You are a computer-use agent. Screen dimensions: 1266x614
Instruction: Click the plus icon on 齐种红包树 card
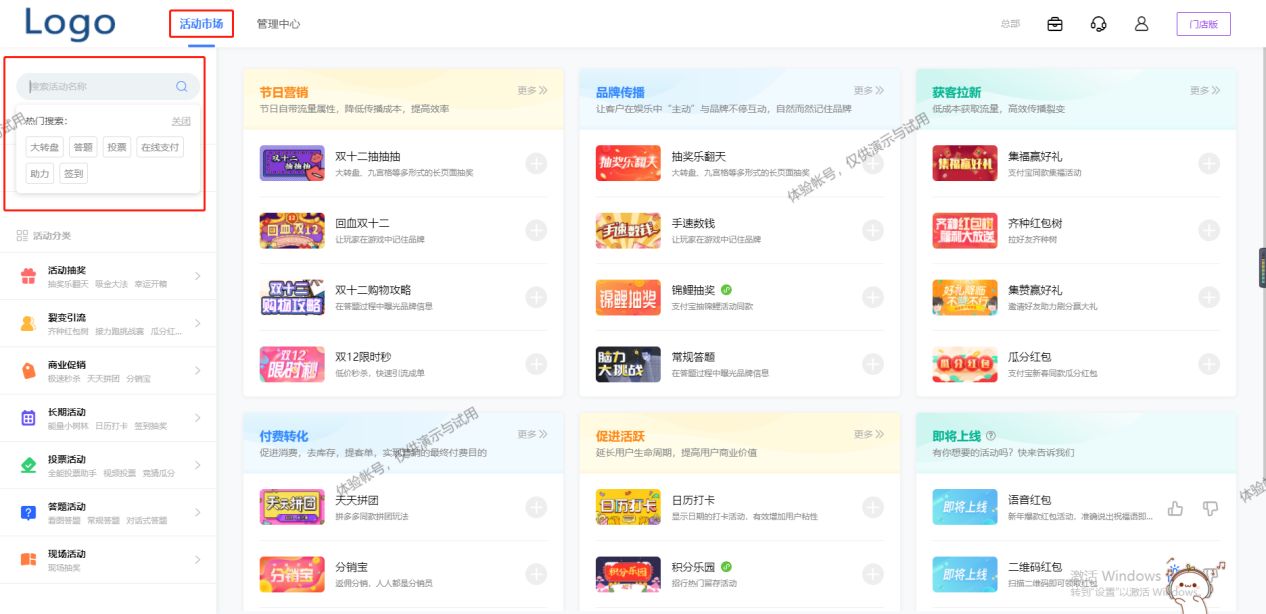[x=1209, y=228]
